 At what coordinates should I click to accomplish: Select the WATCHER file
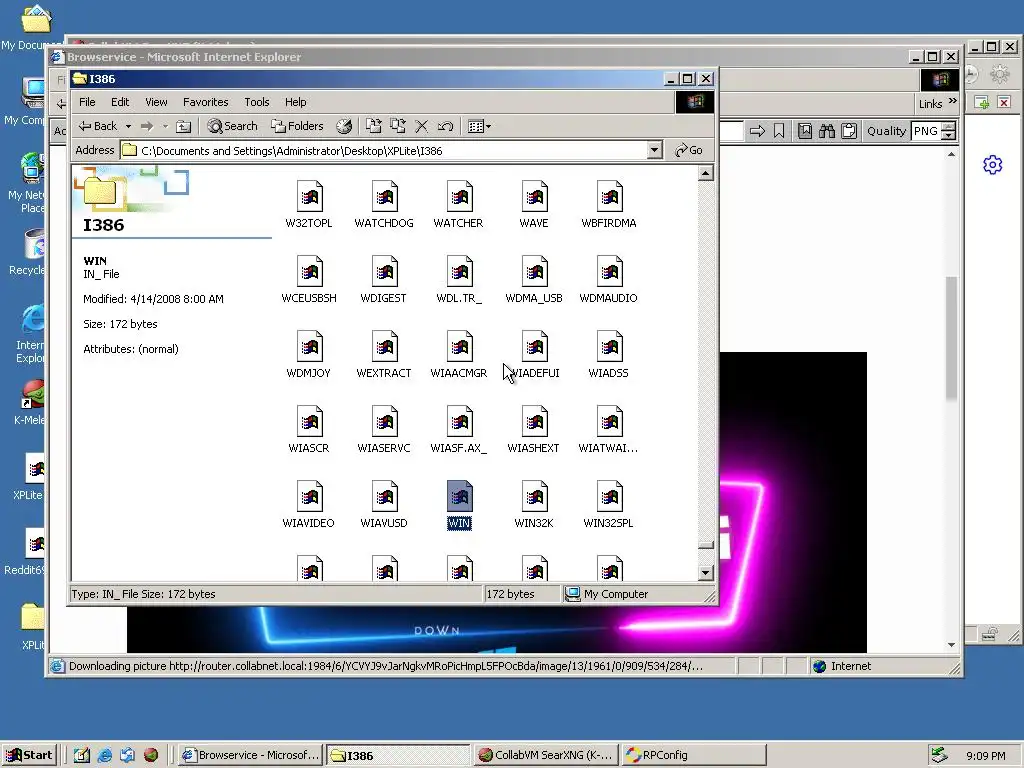click(x=458, y=205)
